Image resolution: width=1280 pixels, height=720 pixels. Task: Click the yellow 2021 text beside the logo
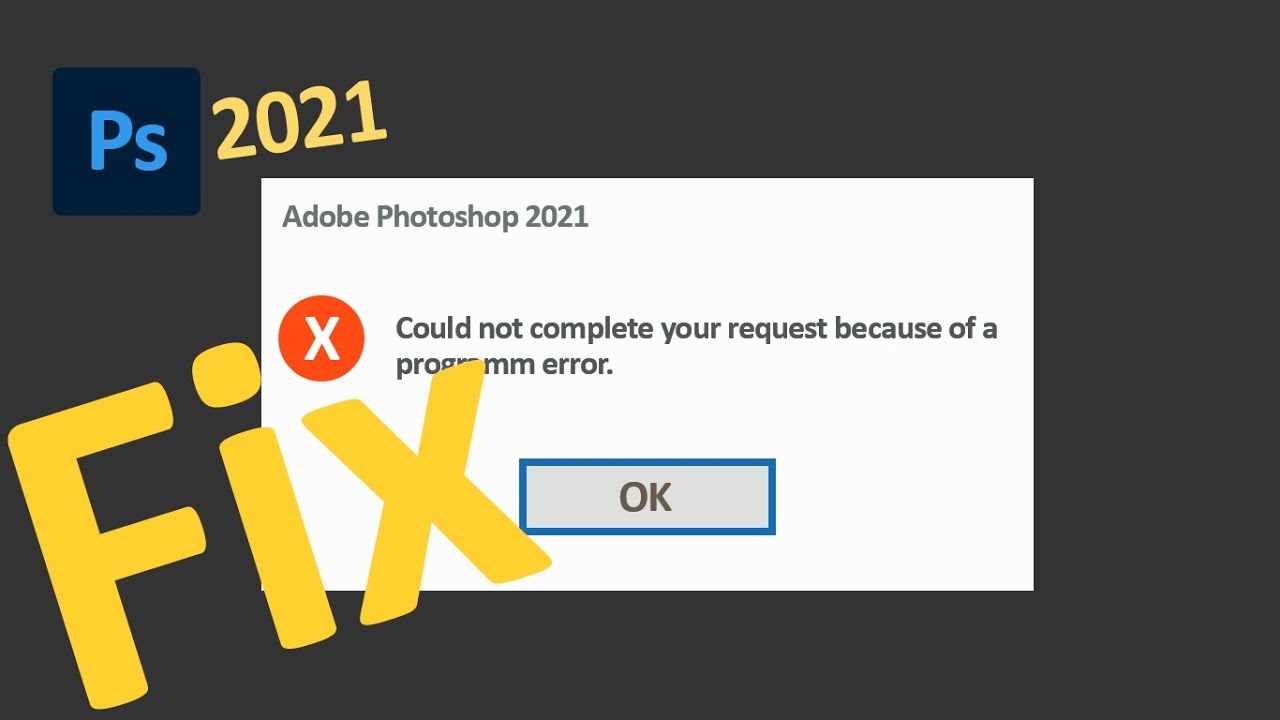click(x=298, y=122)
